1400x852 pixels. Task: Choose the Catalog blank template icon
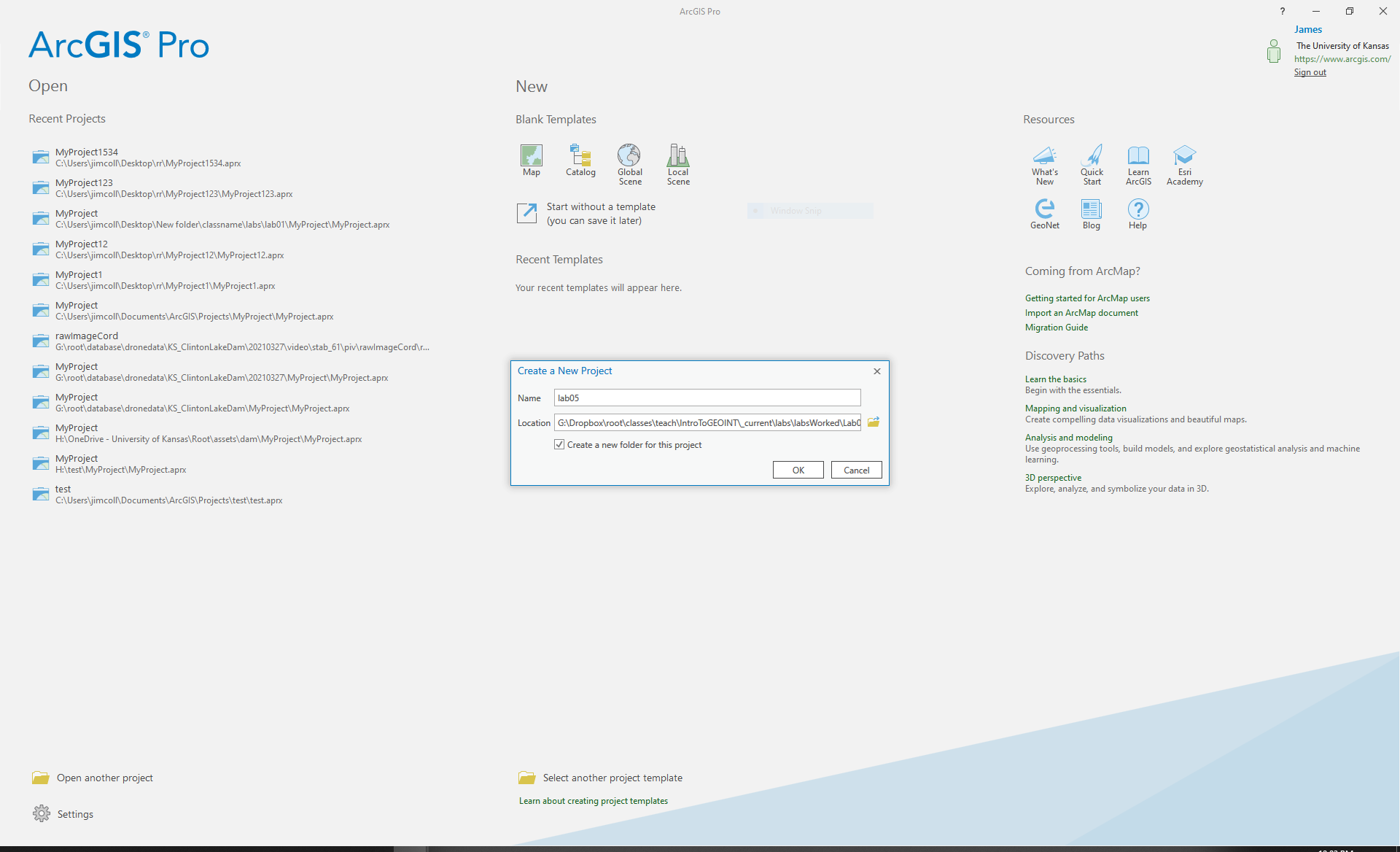580,155
